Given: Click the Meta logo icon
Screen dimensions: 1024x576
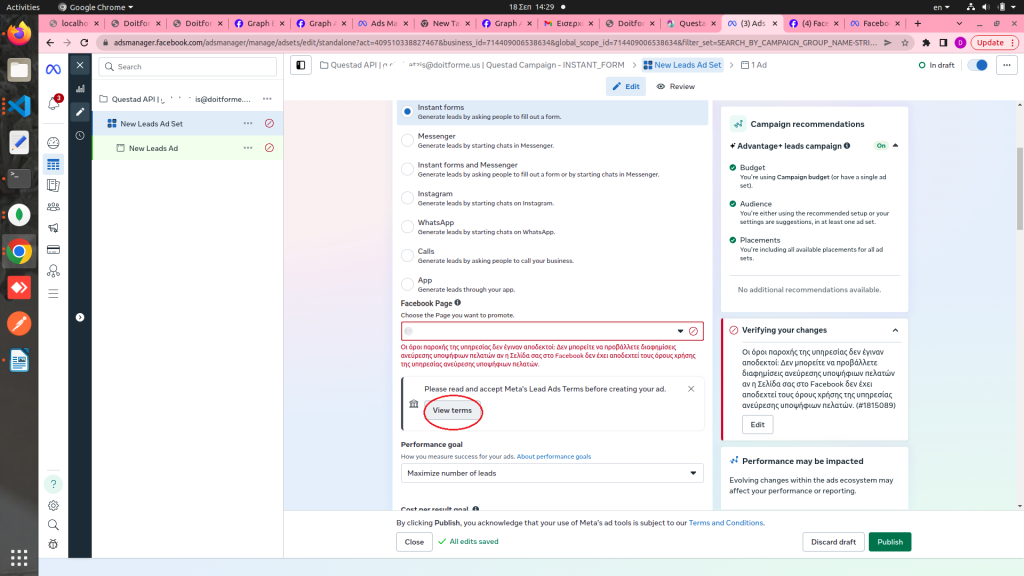Looking at the screenshot, I should click(53, 67).
